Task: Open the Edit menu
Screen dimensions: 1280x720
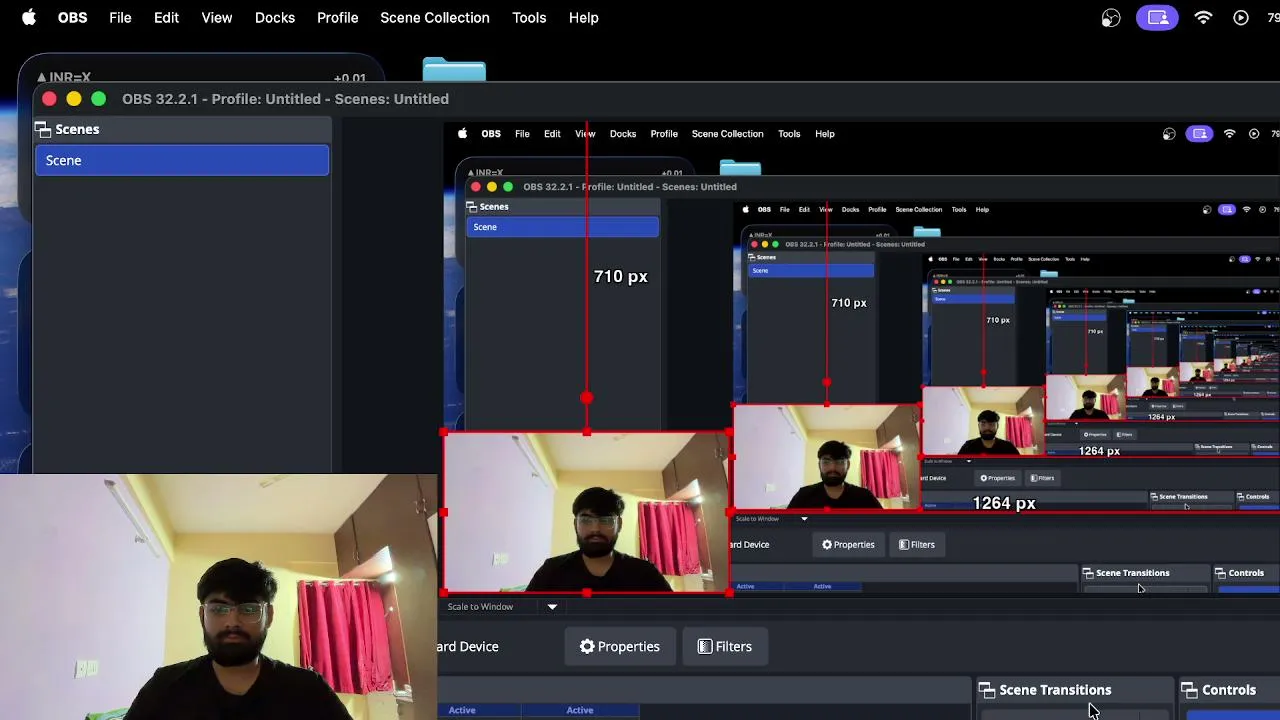Action: coord(166,17)
